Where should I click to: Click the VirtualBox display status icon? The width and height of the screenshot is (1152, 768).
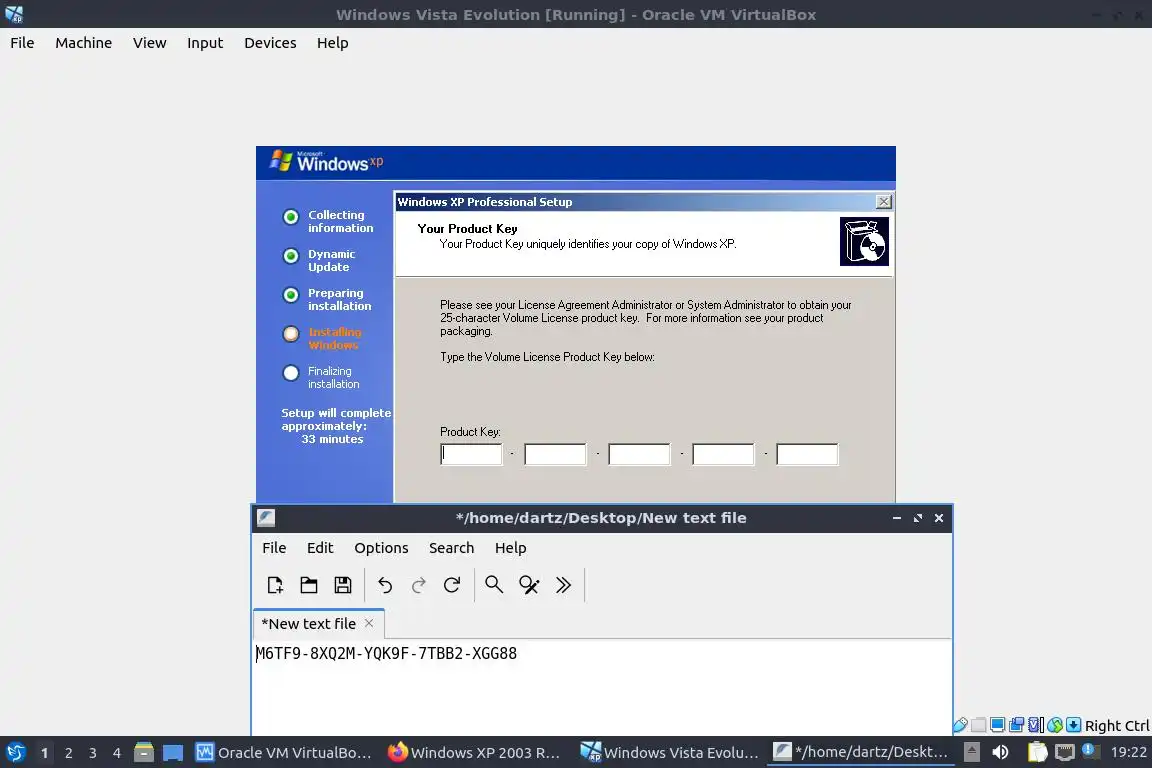click(998, 725)
